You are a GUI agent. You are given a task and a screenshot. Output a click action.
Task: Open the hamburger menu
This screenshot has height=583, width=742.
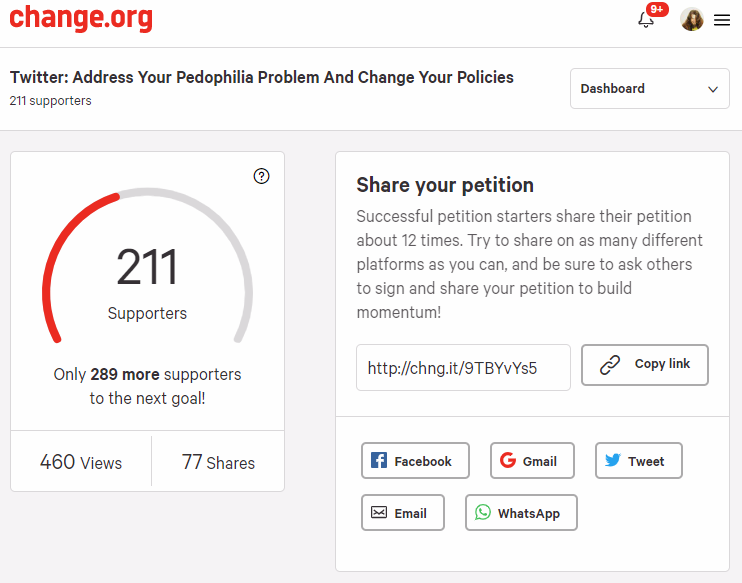722,20
